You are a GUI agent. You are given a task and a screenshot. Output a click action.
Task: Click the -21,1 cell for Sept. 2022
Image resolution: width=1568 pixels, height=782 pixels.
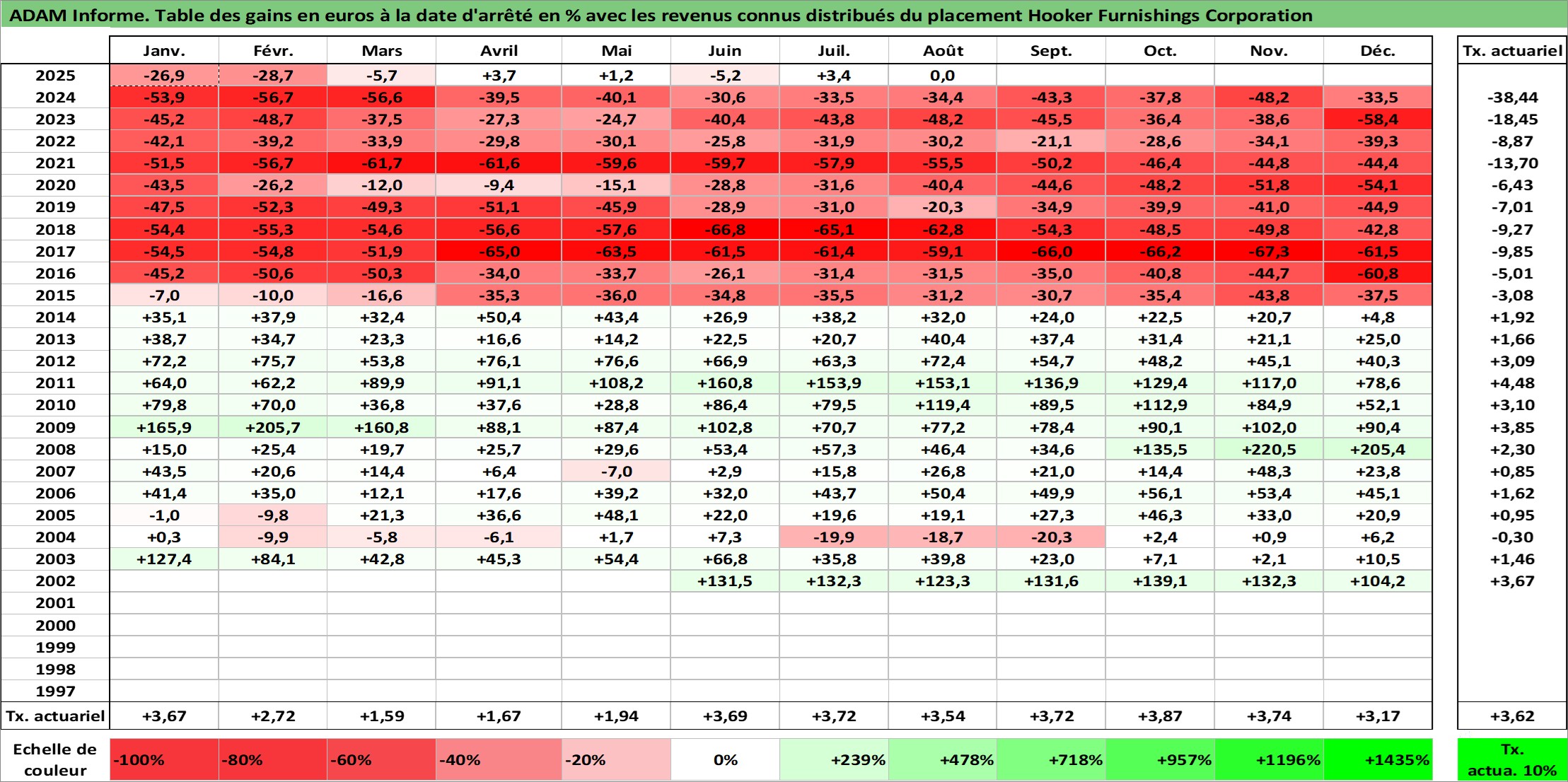1051,141
